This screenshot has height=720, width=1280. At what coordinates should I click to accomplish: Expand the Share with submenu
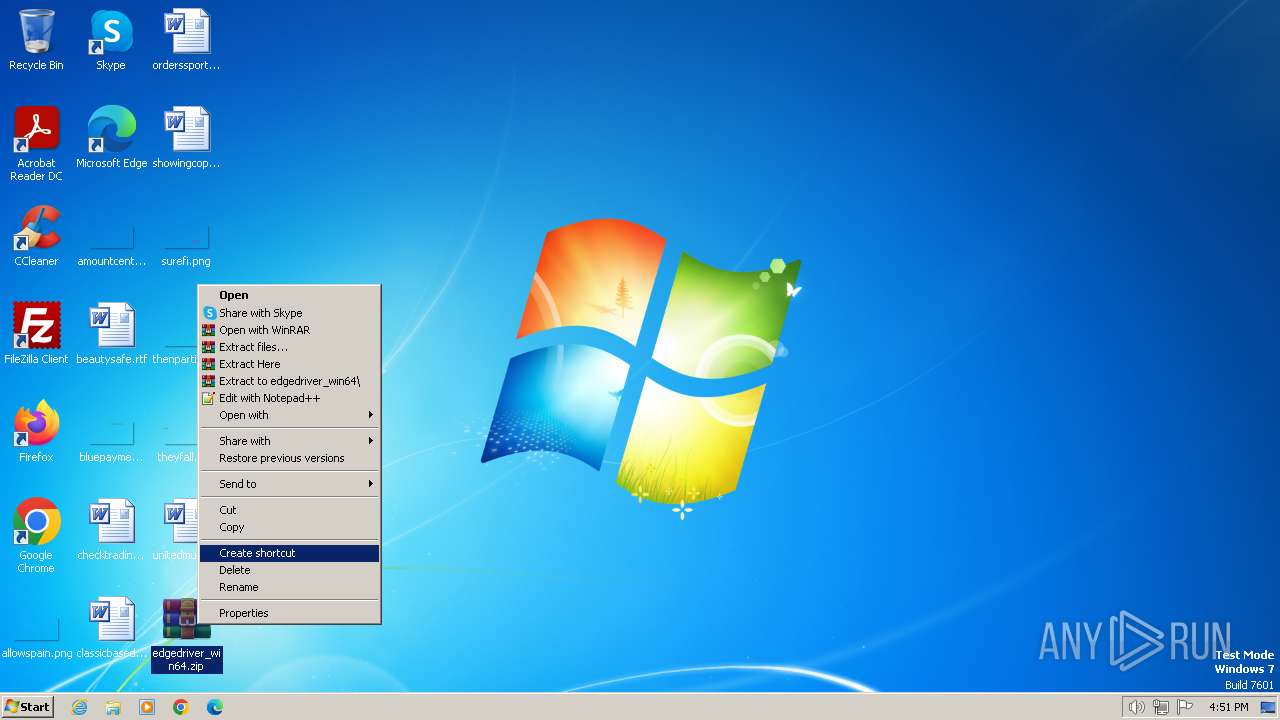point(289,441)
